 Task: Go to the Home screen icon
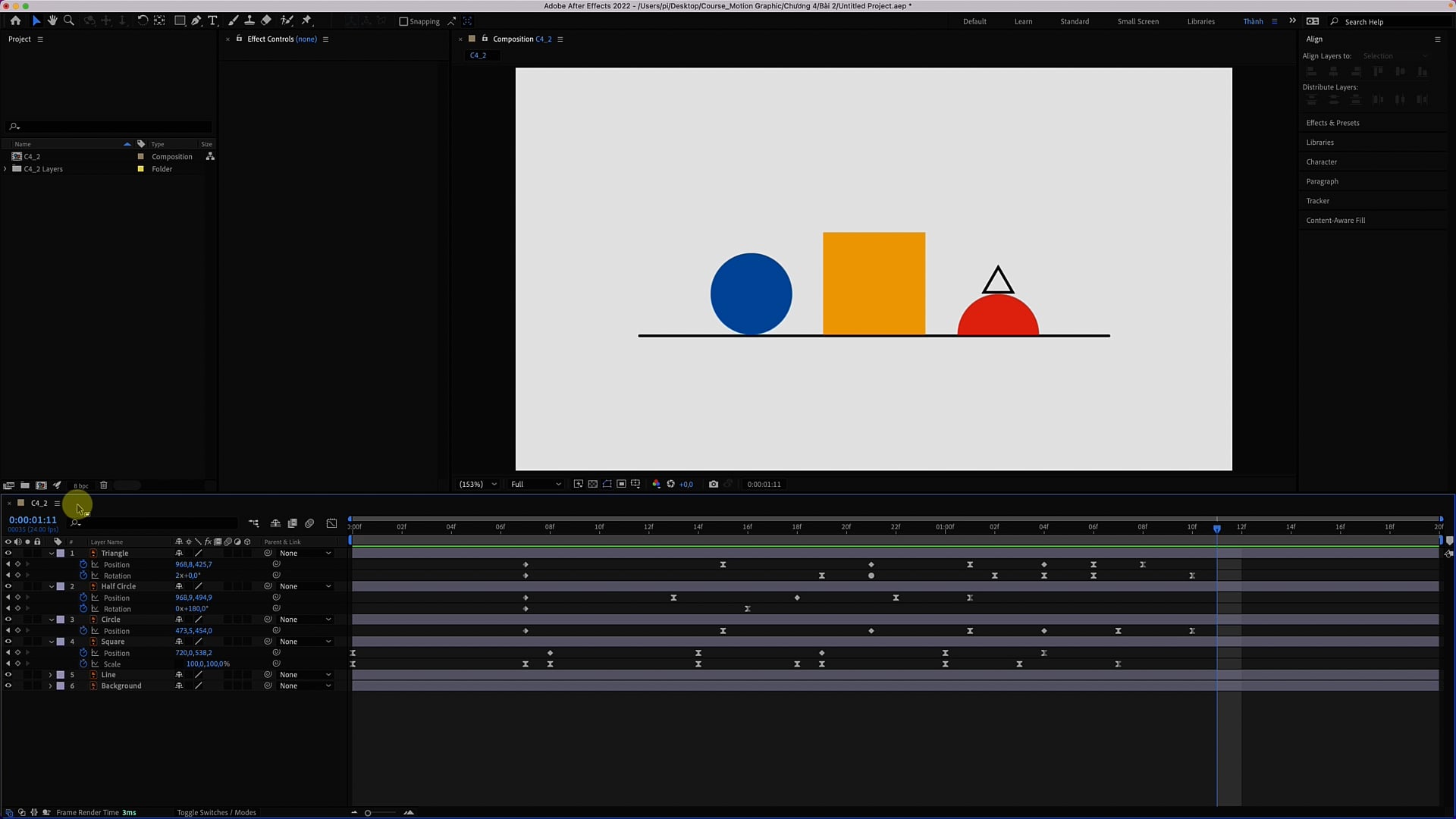15,20
